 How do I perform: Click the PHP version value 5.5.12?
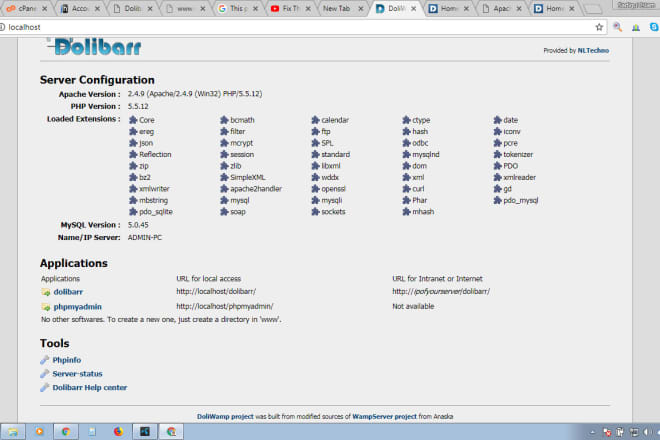138,106
